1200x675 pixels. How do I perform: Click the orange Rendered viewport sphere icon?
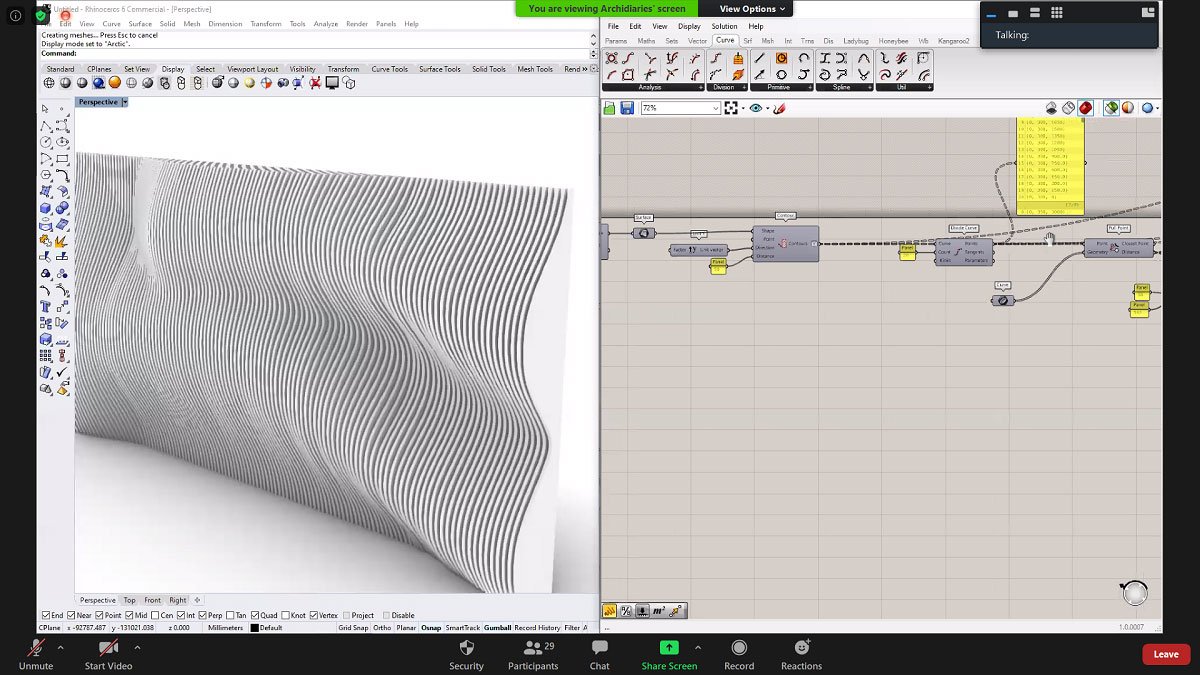coord(115,83)
